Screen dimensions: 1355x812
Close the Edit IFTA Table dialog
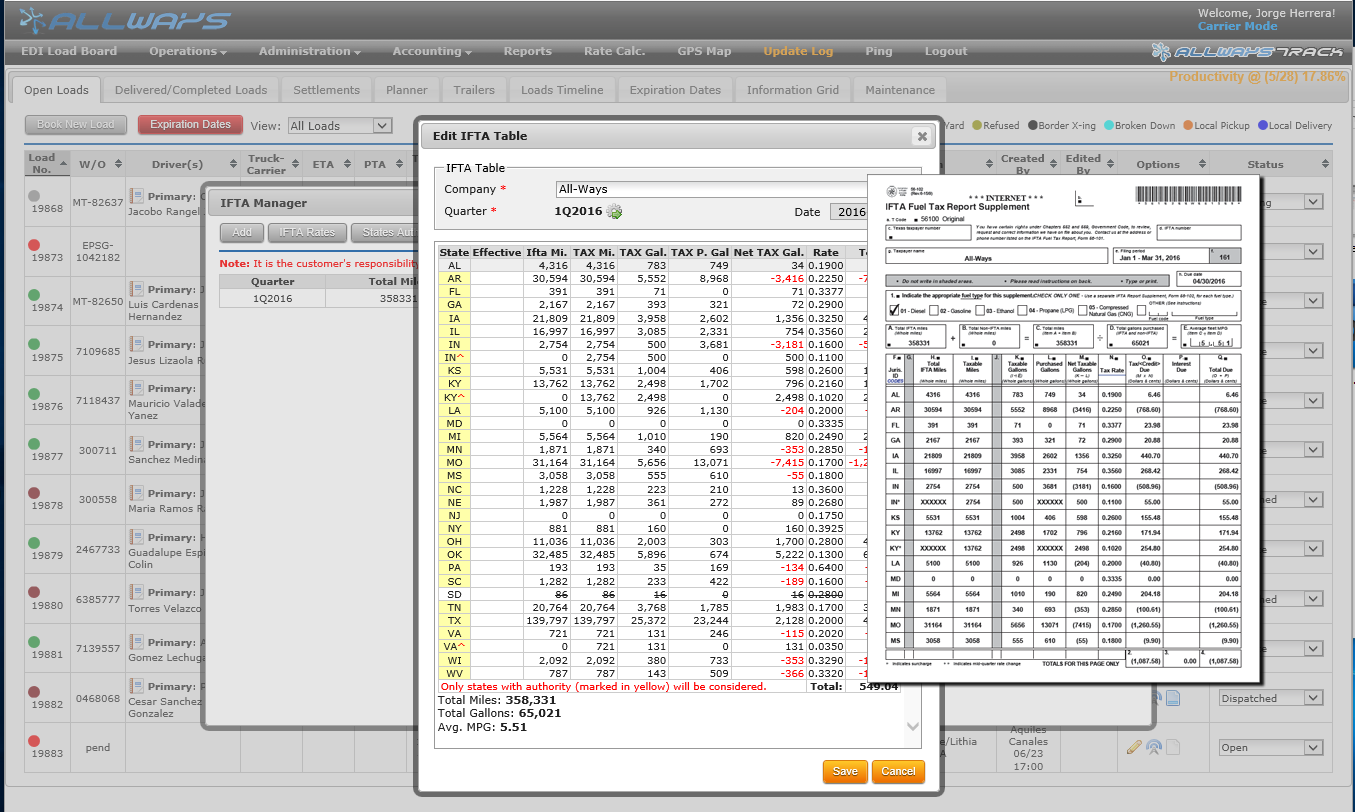point(922,136)
